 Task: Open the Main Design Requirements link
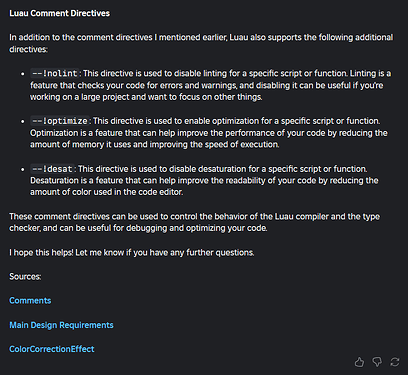pos(61,325)
